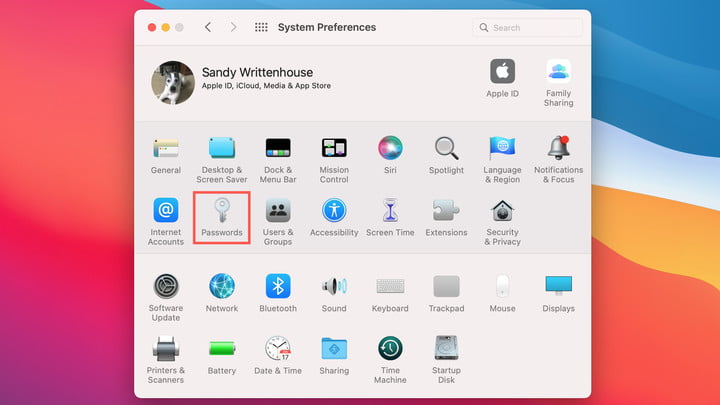The image size is (720, 405).
Task: Click the Search field
Action: (527, 28)
